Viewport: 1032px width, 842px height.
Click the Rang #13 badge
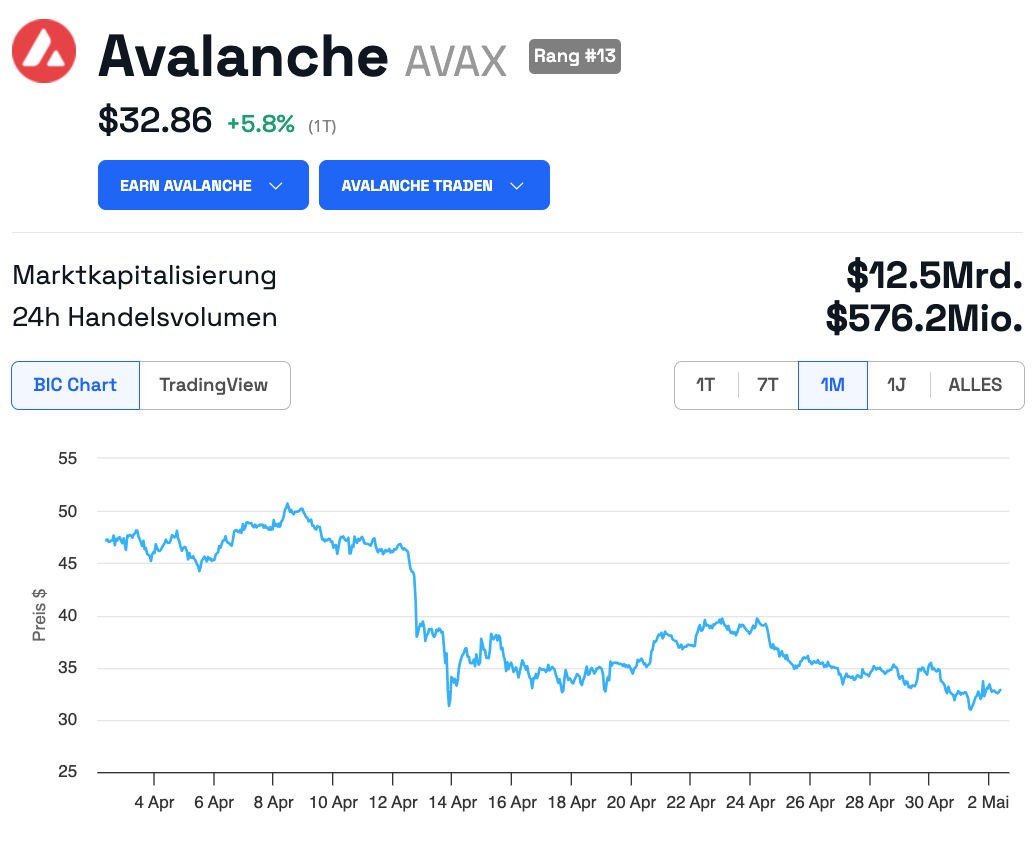[574, 56]
